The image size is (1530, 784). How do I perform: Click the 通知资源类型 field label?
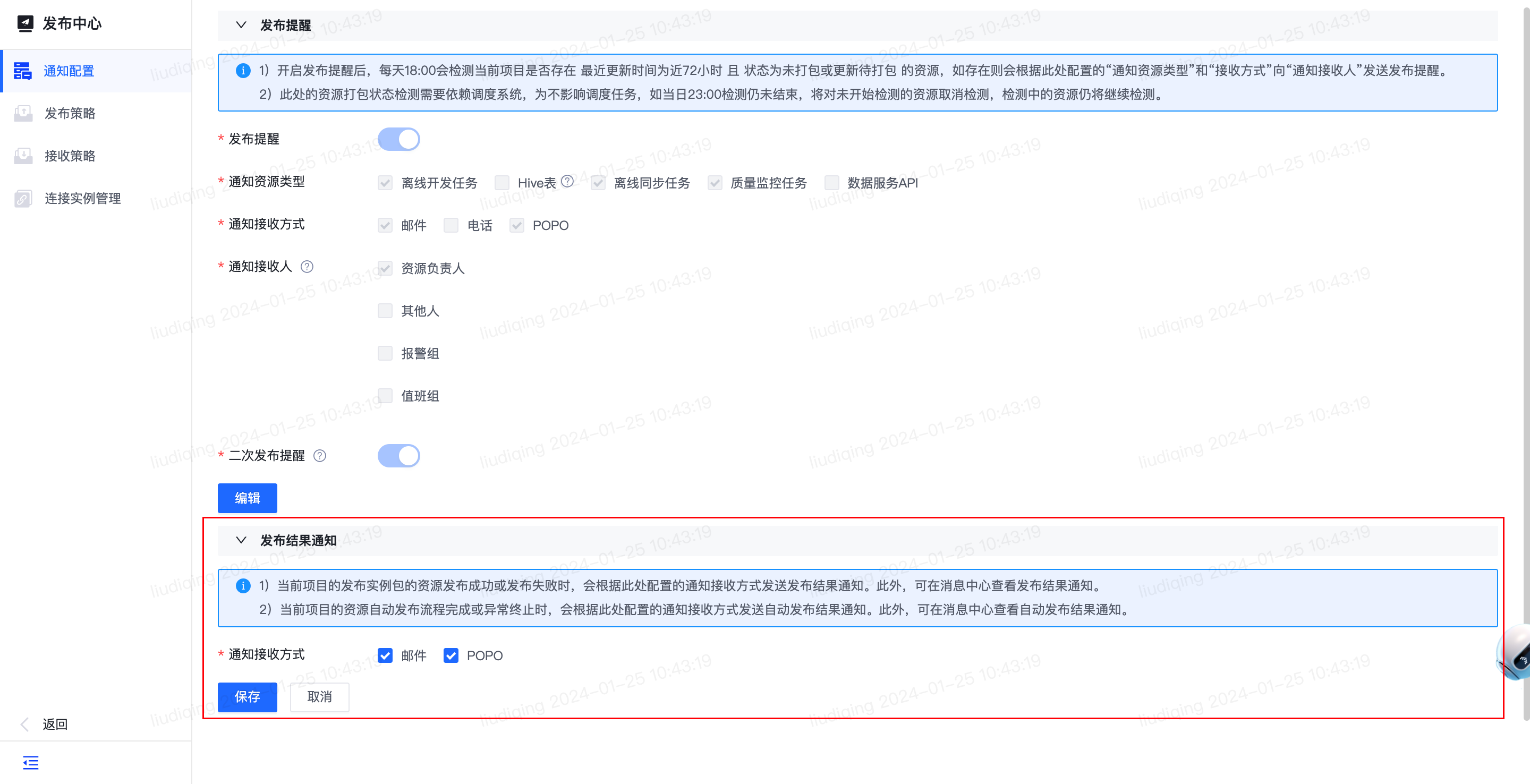click(267, 181)
